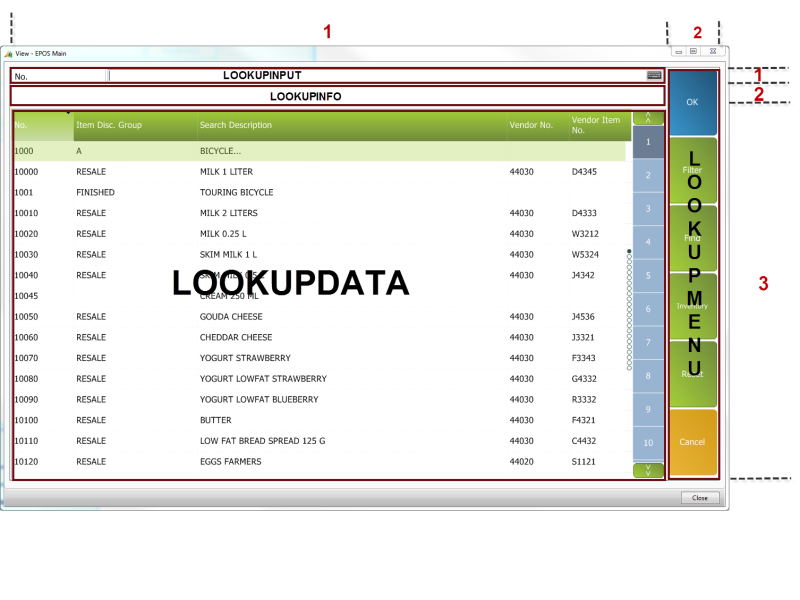Image resolution: width=800 pixels, height=600 pixels.
Task: Jump to page 10 in the pager
Action: pyautogui.click(x=647, y=443)
